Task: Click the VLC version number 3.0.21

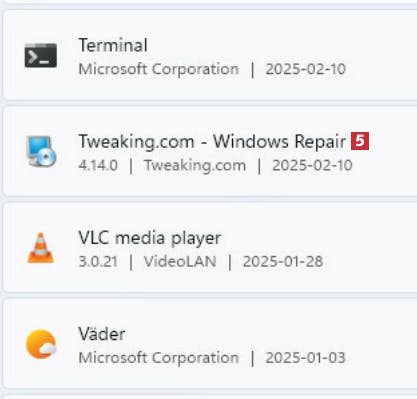Action: (98, 262)
